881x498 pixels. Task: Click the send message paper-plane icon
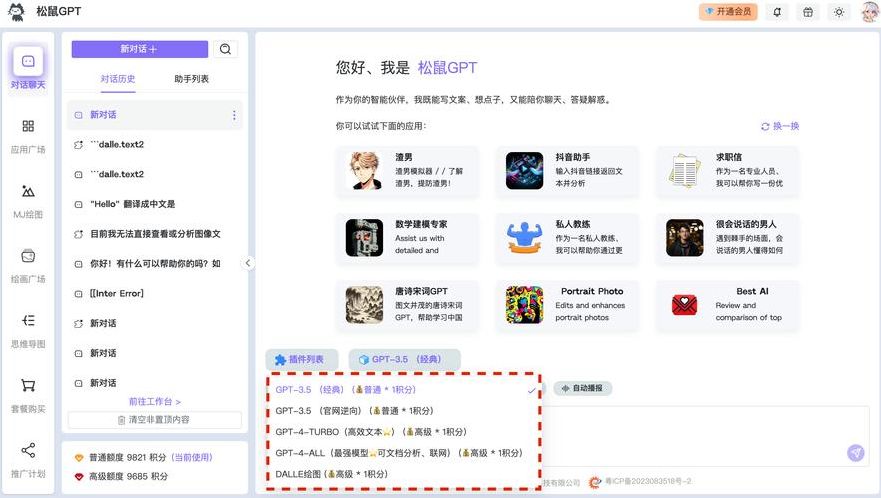pyautogui.click(x=856, y=452)
